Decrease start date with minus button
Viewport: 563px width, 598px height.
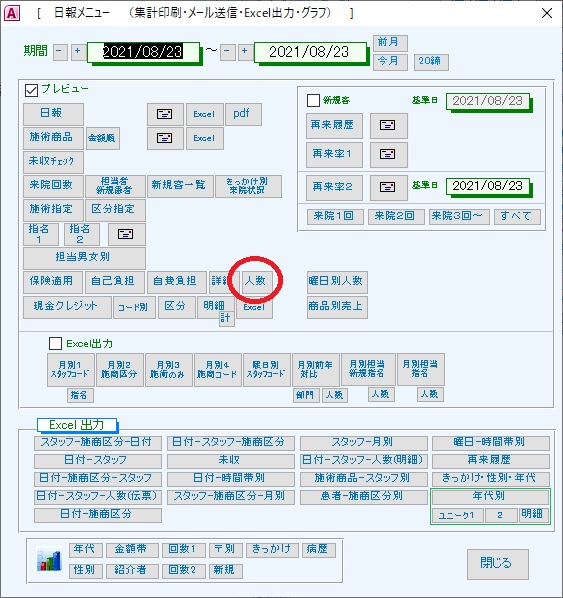click(60, 52)
